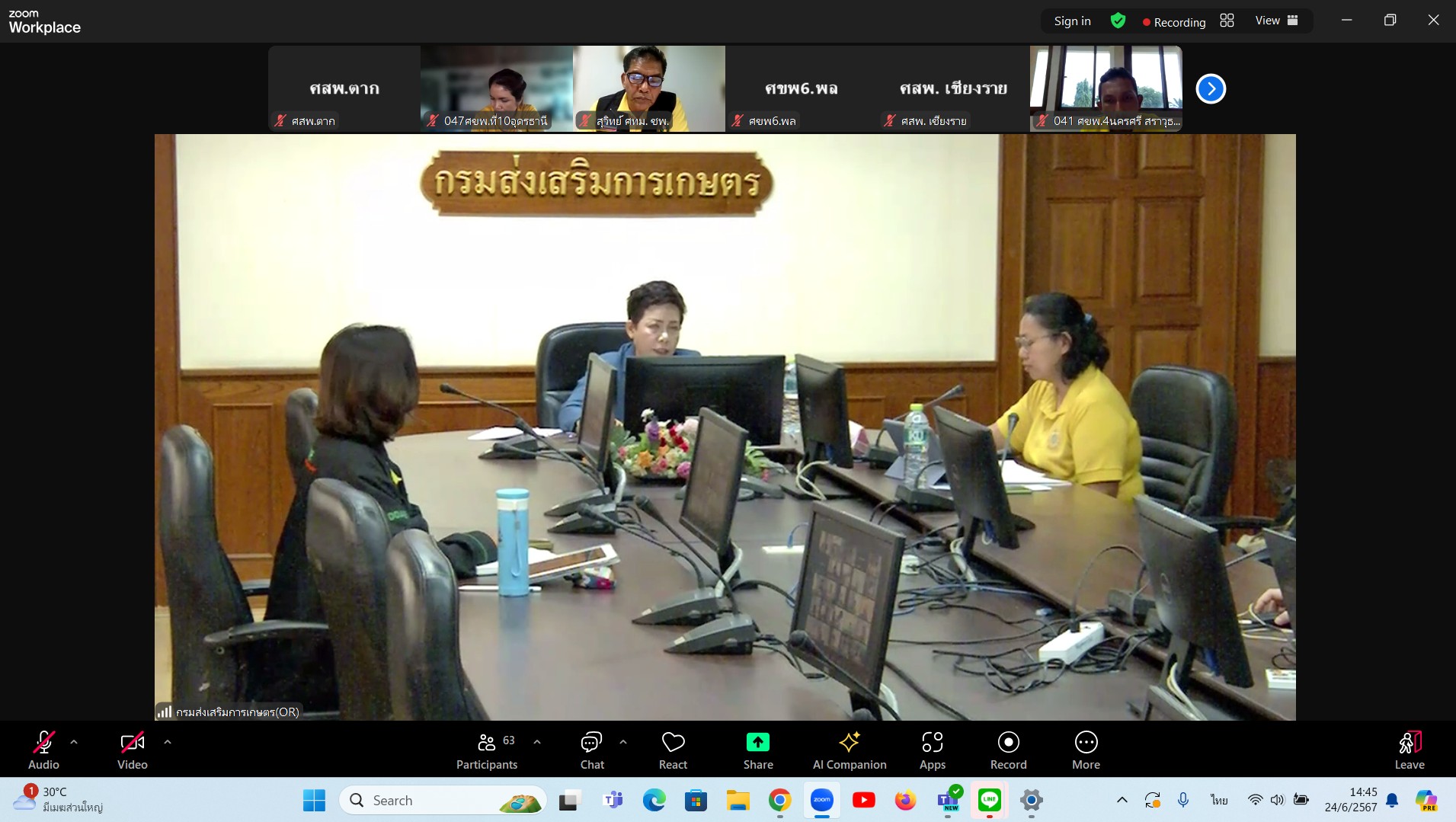The height and width of the screenshot is (822, 1456).
Task: Click the green encryption shield icon
Action: point(1118,21)
